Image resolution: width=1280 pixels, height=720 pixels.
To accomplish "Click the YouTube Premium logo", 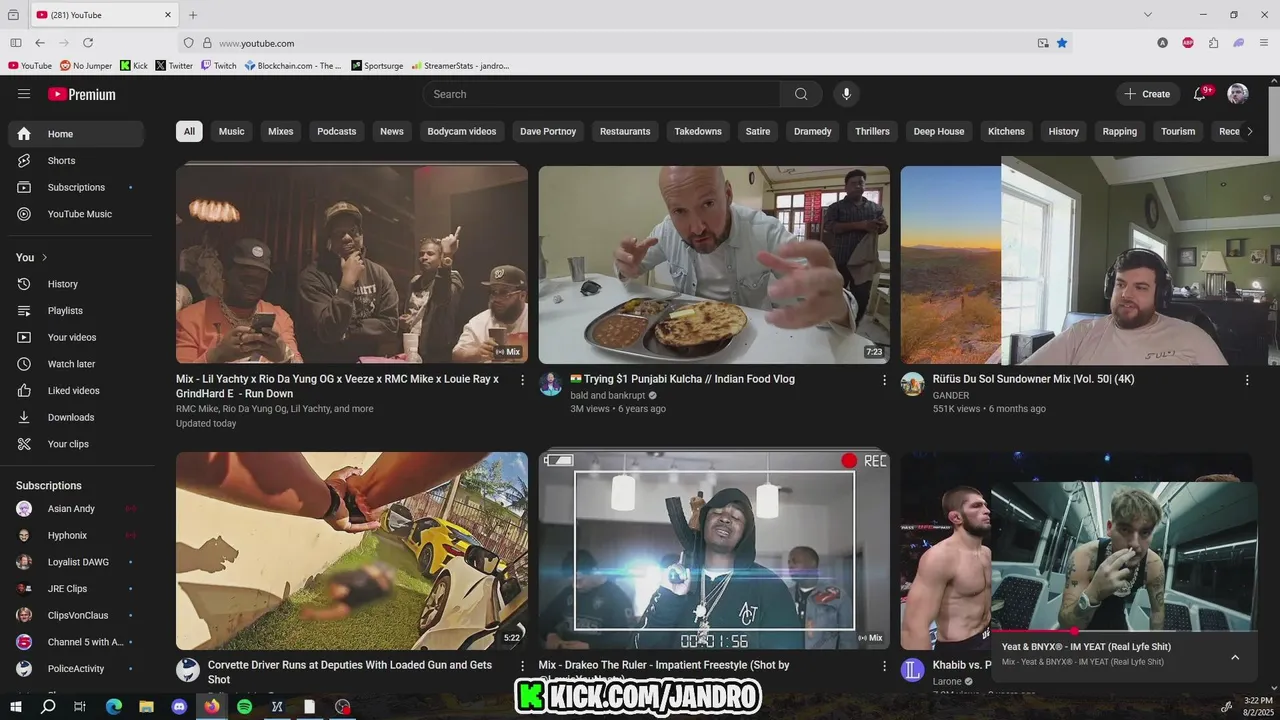I will click(82, 94).
